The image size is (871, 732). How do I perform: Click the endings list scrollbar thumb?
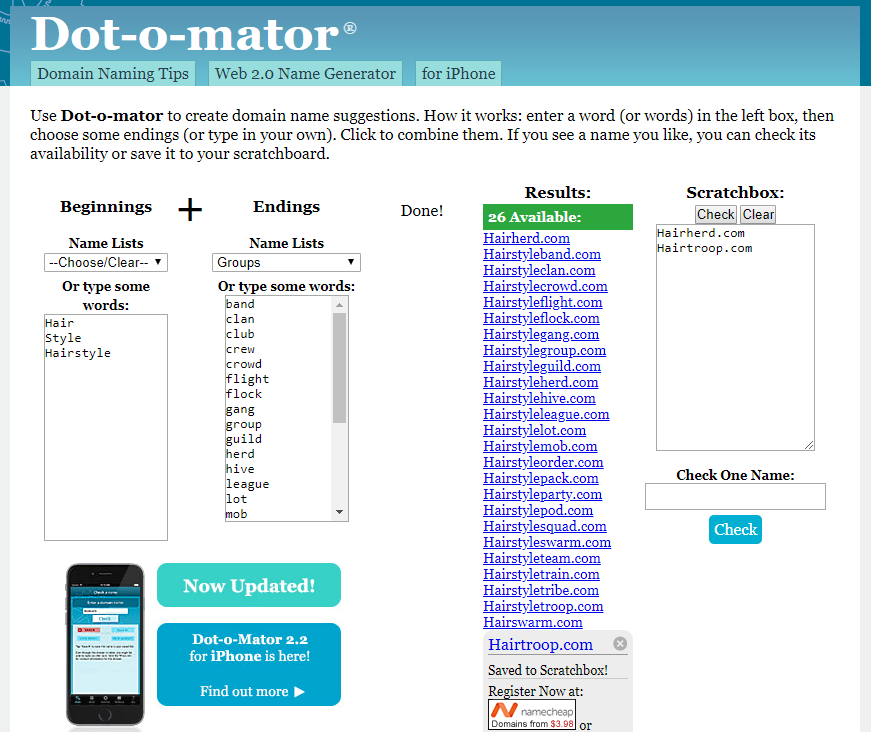[339, 368]
